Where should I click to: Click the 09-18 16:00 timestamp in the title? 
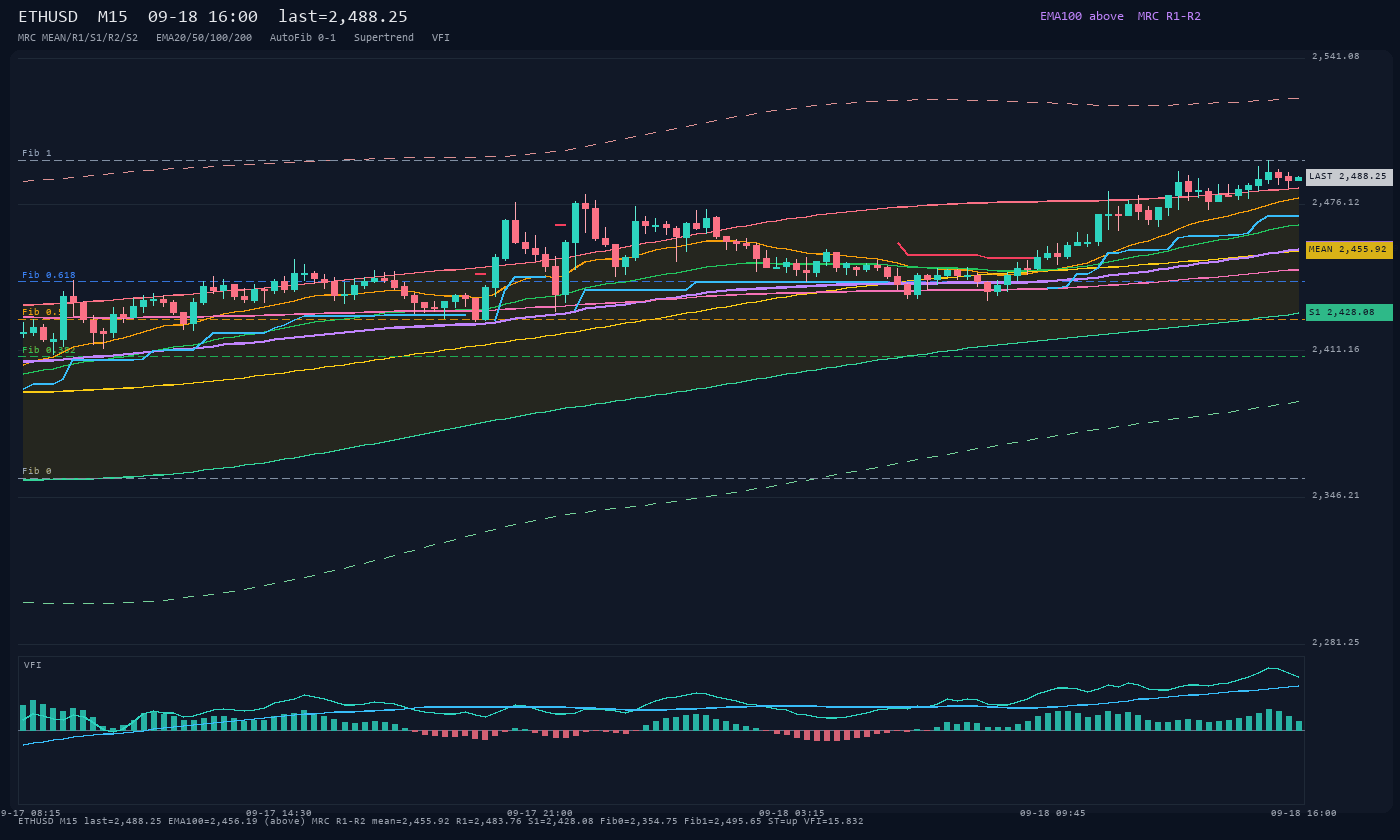203,17
